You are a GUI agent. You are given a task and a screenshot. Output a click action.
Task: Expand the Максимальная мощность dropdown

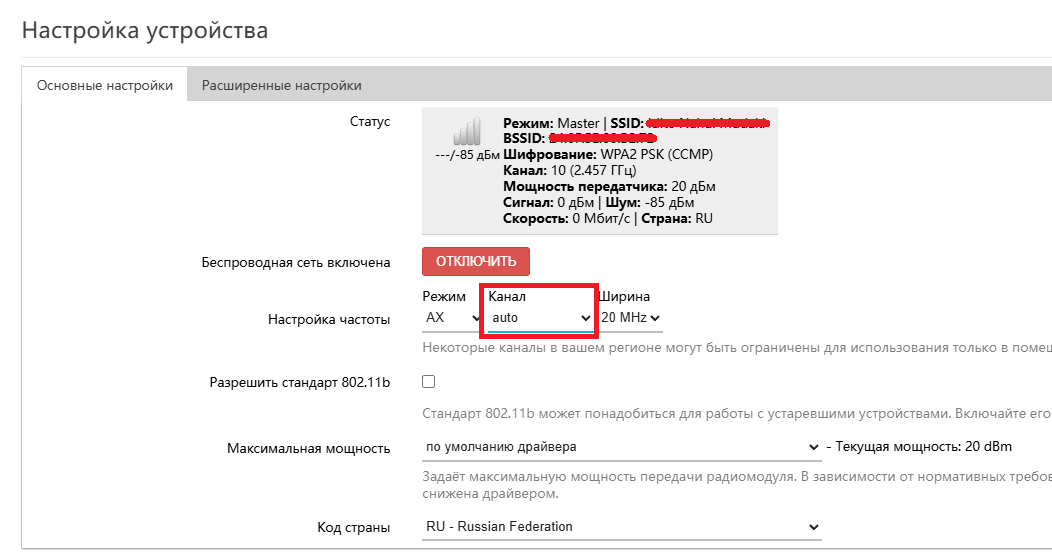(620, 447)
